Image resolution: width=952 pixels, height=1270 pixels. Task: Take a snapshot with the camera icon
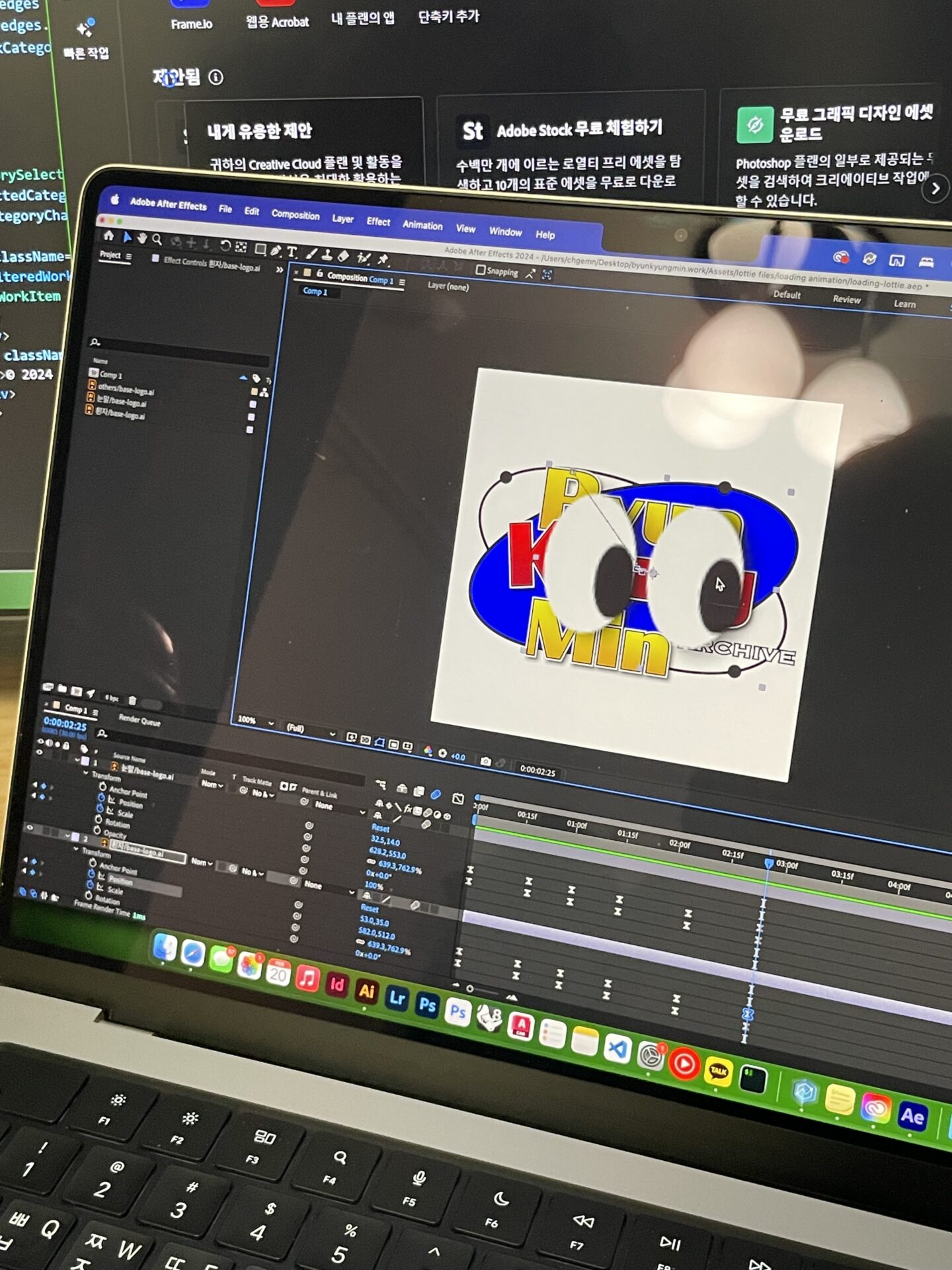click(x=485, y=762)
